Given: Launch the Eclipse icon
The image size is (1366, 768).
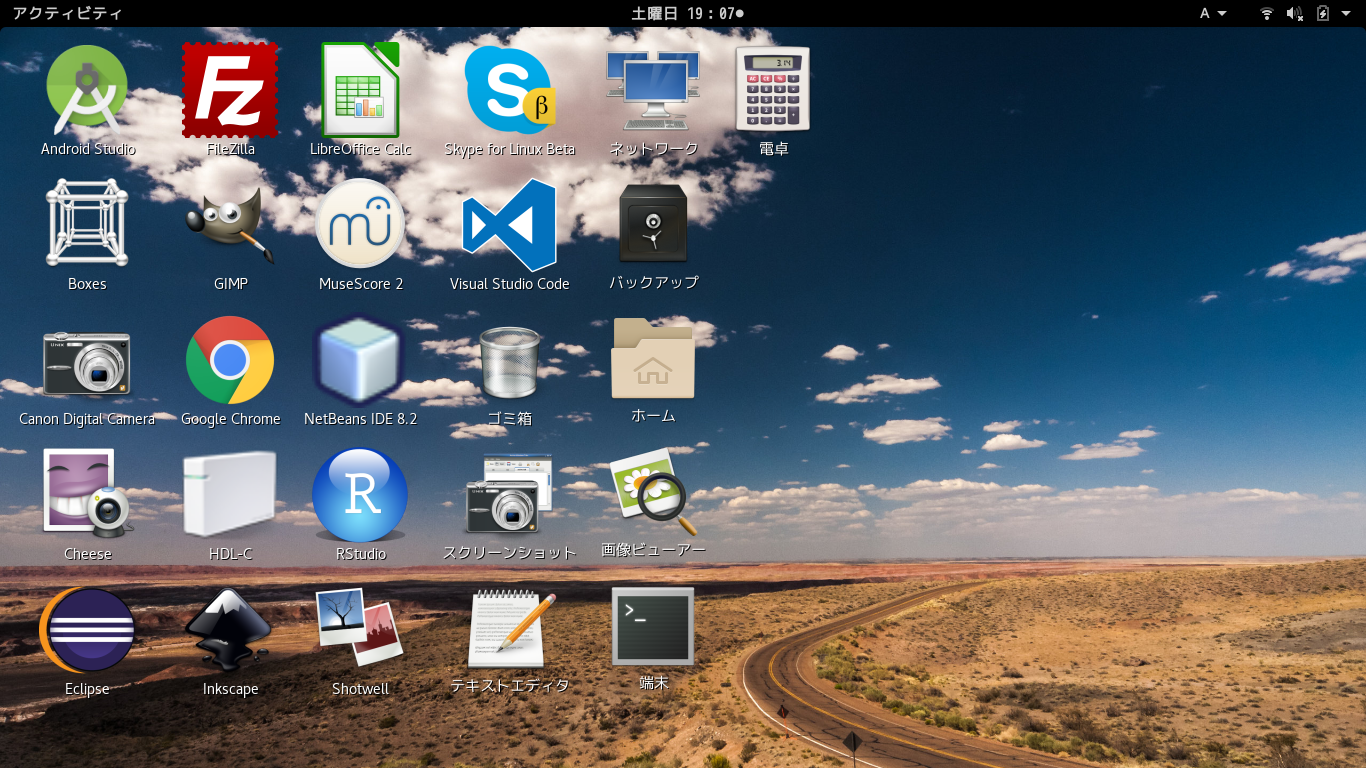Looking at the screenshot, I should coord(87,630).
